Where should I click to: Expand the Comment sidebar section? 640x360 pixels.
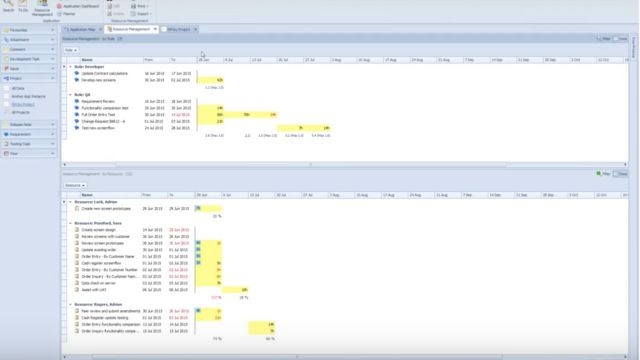29,49
